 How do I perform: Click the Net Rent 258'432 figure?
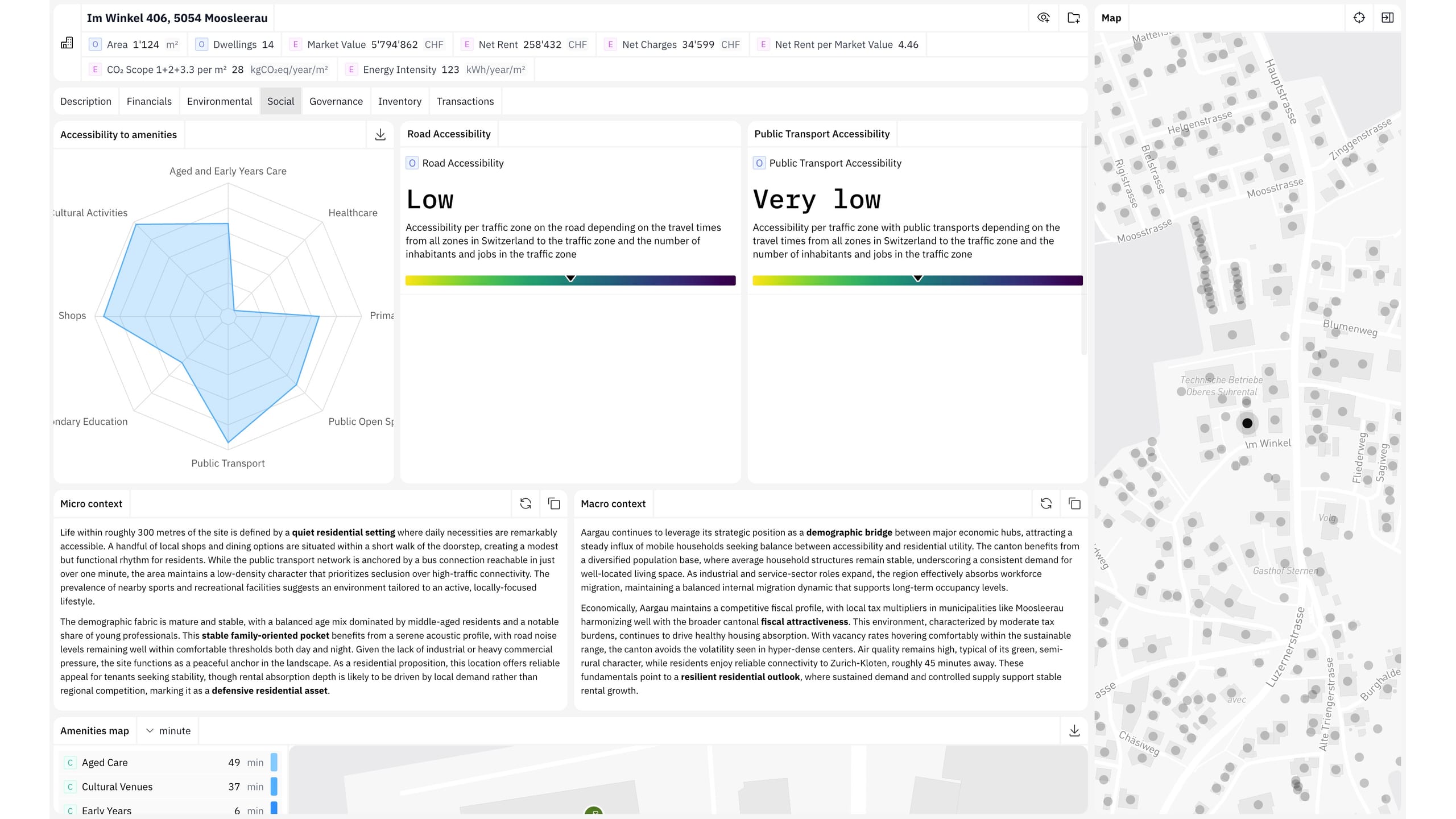pos(542,44)
